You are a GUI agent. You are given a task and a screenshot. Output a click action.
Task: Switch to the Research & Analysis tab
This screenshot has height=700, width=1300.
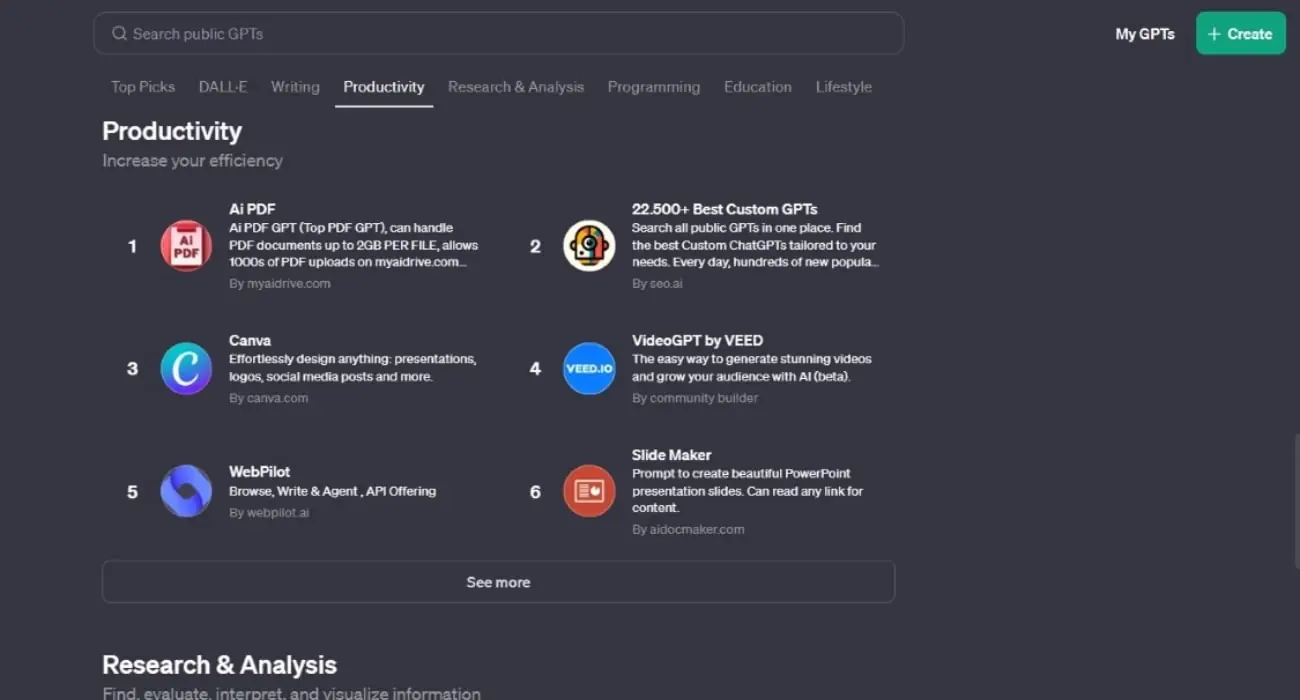click(x=516, y=87)
